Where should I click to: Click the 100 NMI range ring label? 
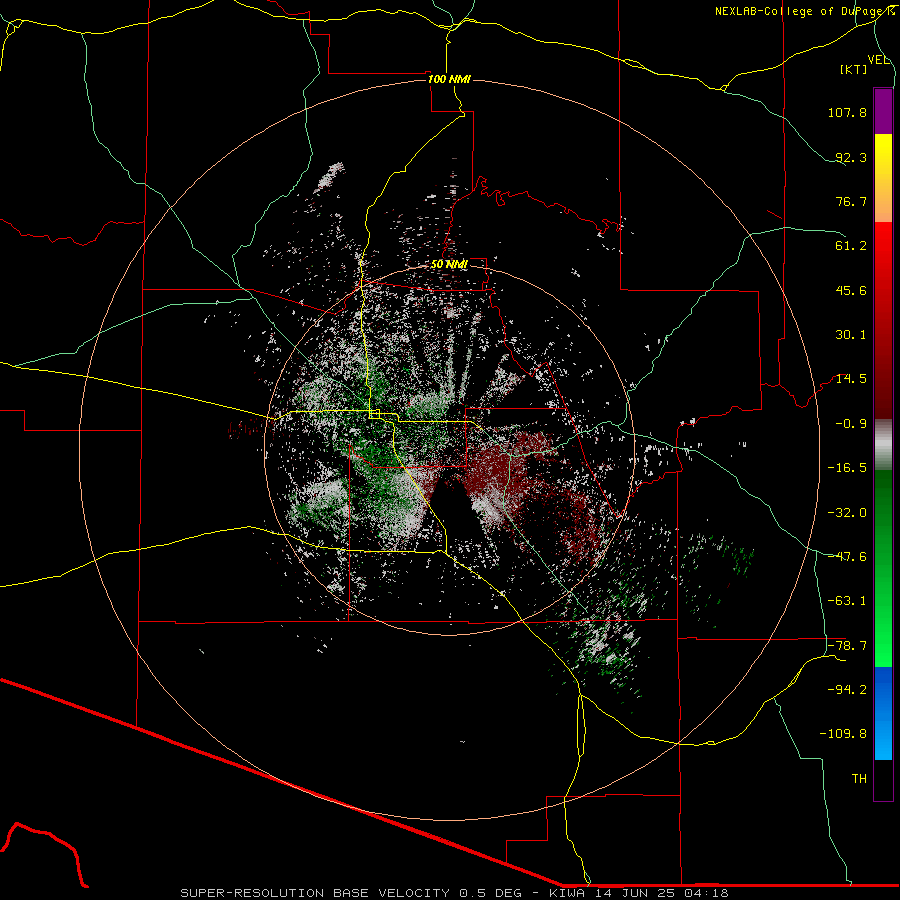coord(449,79)
